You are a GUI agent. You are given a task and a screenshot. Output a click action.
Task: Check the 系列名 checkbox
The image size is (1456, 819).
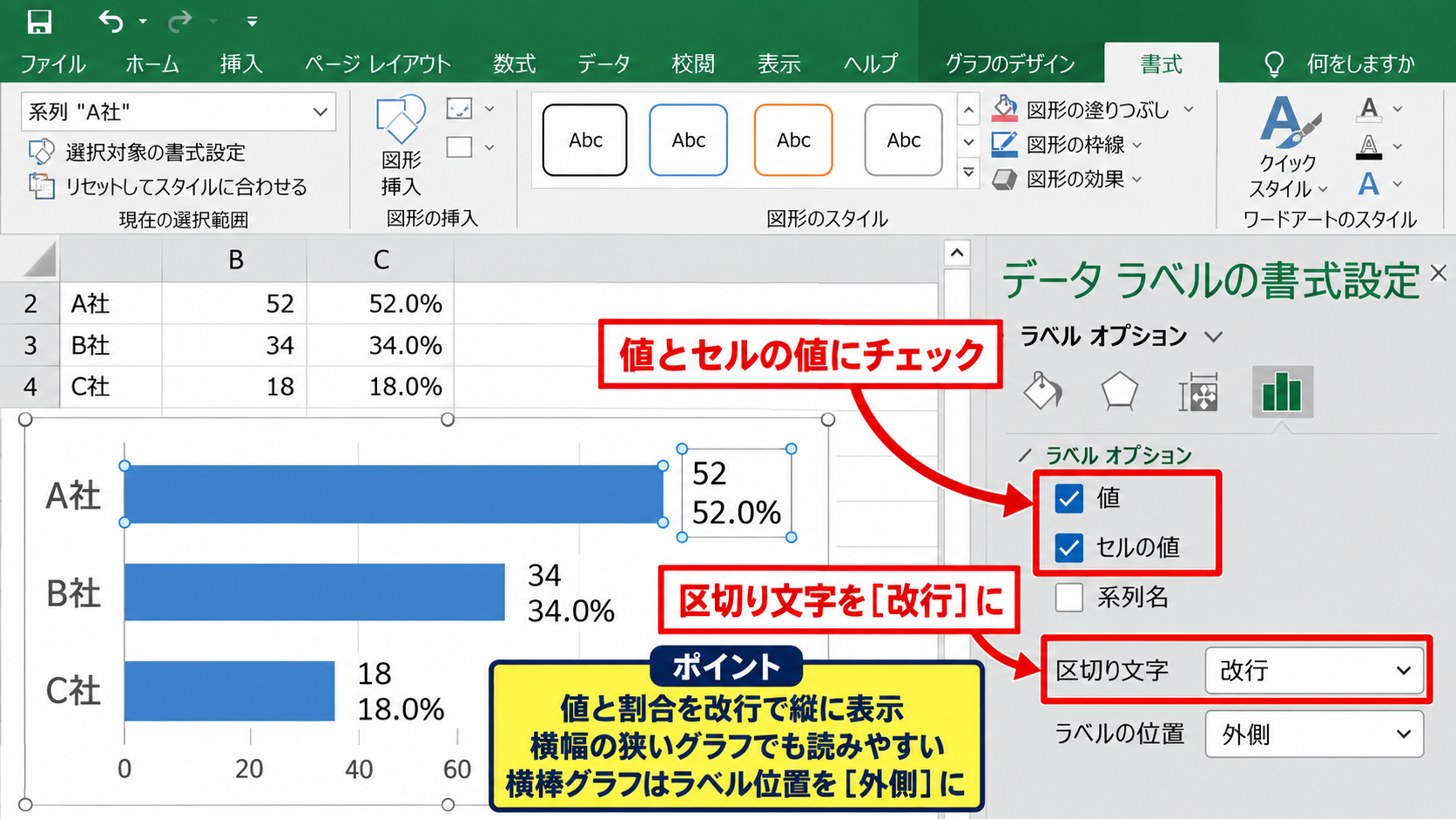(x=1068, y=598)
